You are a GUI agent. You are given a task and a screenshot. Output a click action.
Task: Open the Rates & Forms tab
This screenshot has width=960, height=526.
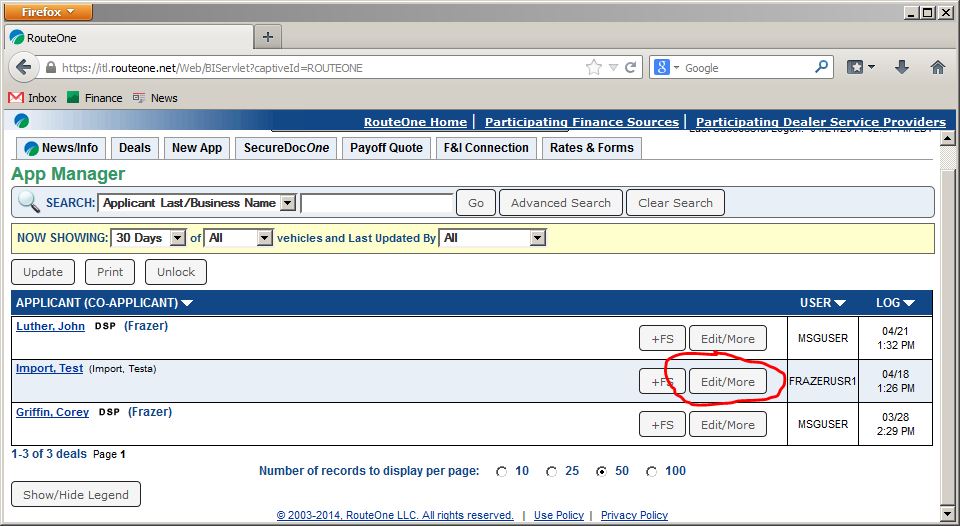tap(591, 148)
